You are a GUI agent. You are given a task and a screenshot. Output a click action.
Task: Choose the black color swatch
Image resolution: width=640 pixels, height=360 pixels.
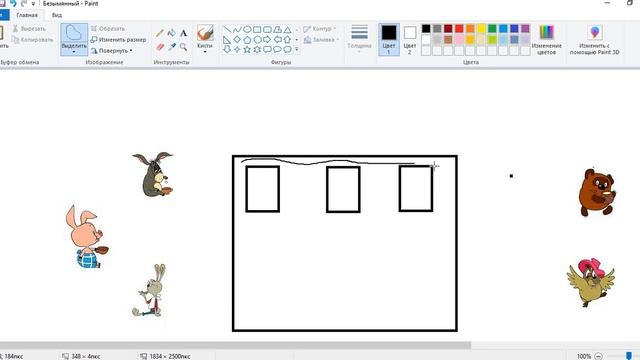coord(426,29)
